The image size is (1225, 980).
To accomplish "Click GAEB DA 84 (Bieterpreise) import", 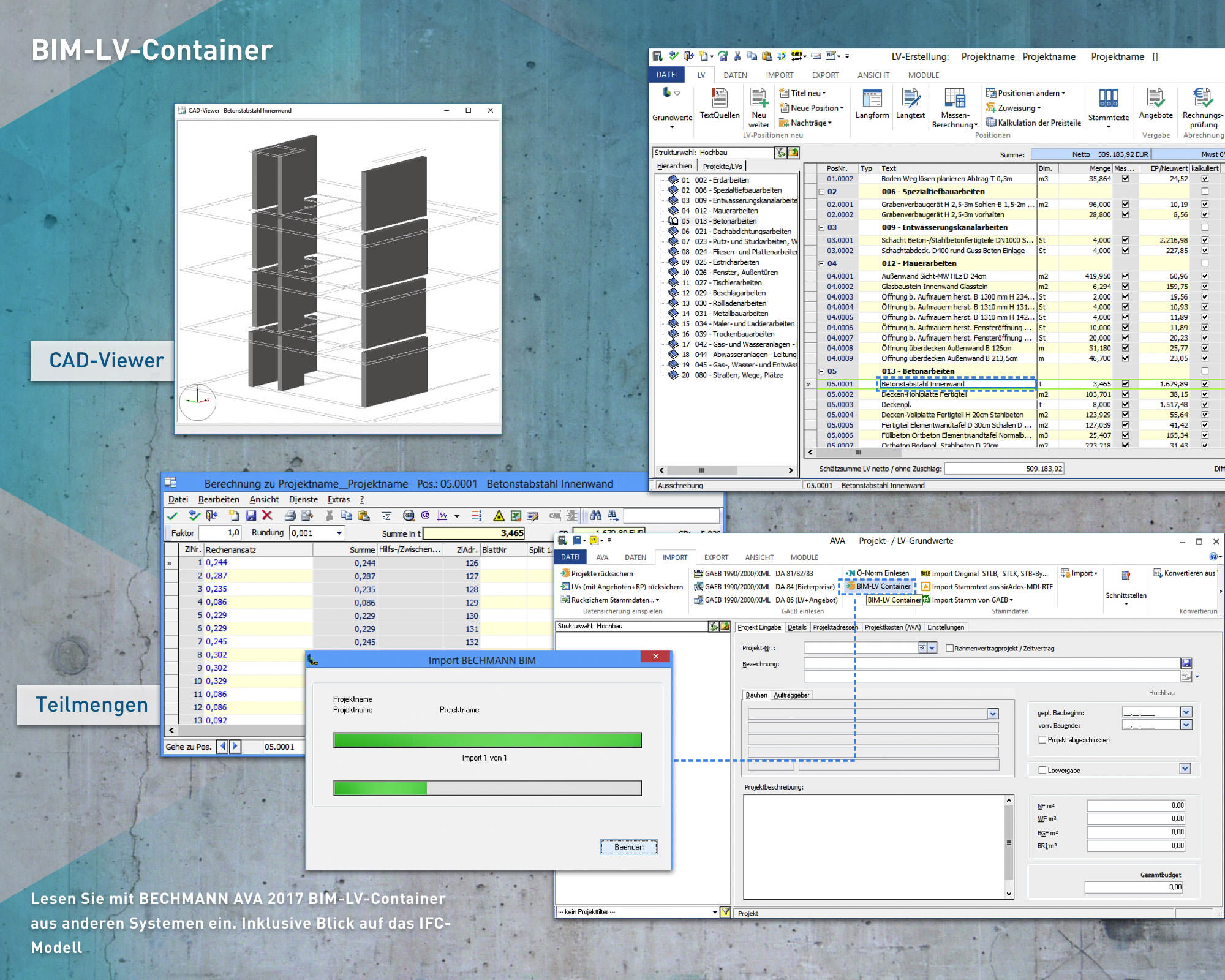I will pyautogui.click(x=764, y=587).
